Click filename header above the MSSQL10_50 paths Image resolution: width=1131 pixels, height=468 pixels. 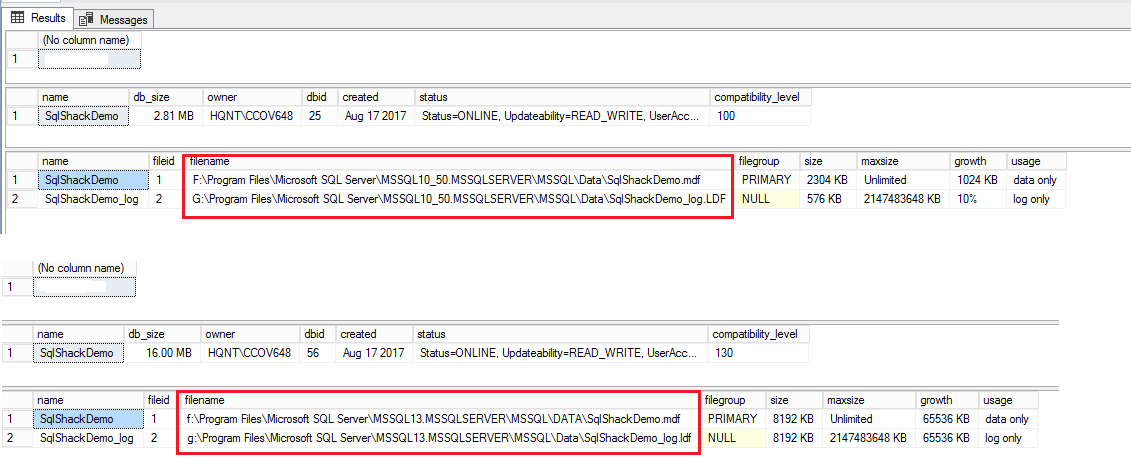point(459,162)
